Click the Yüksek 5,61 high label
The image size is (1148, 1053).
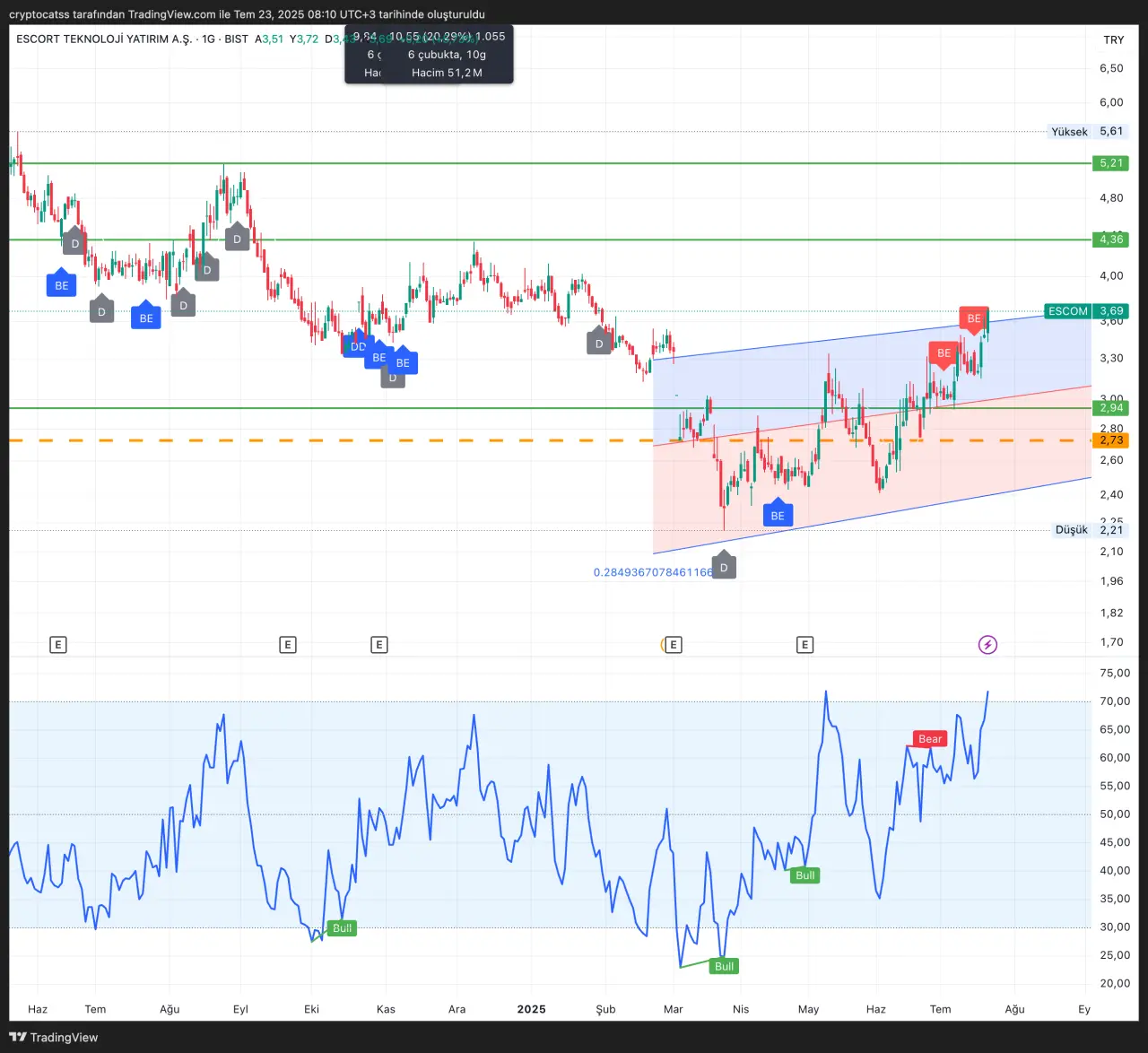1086,132
